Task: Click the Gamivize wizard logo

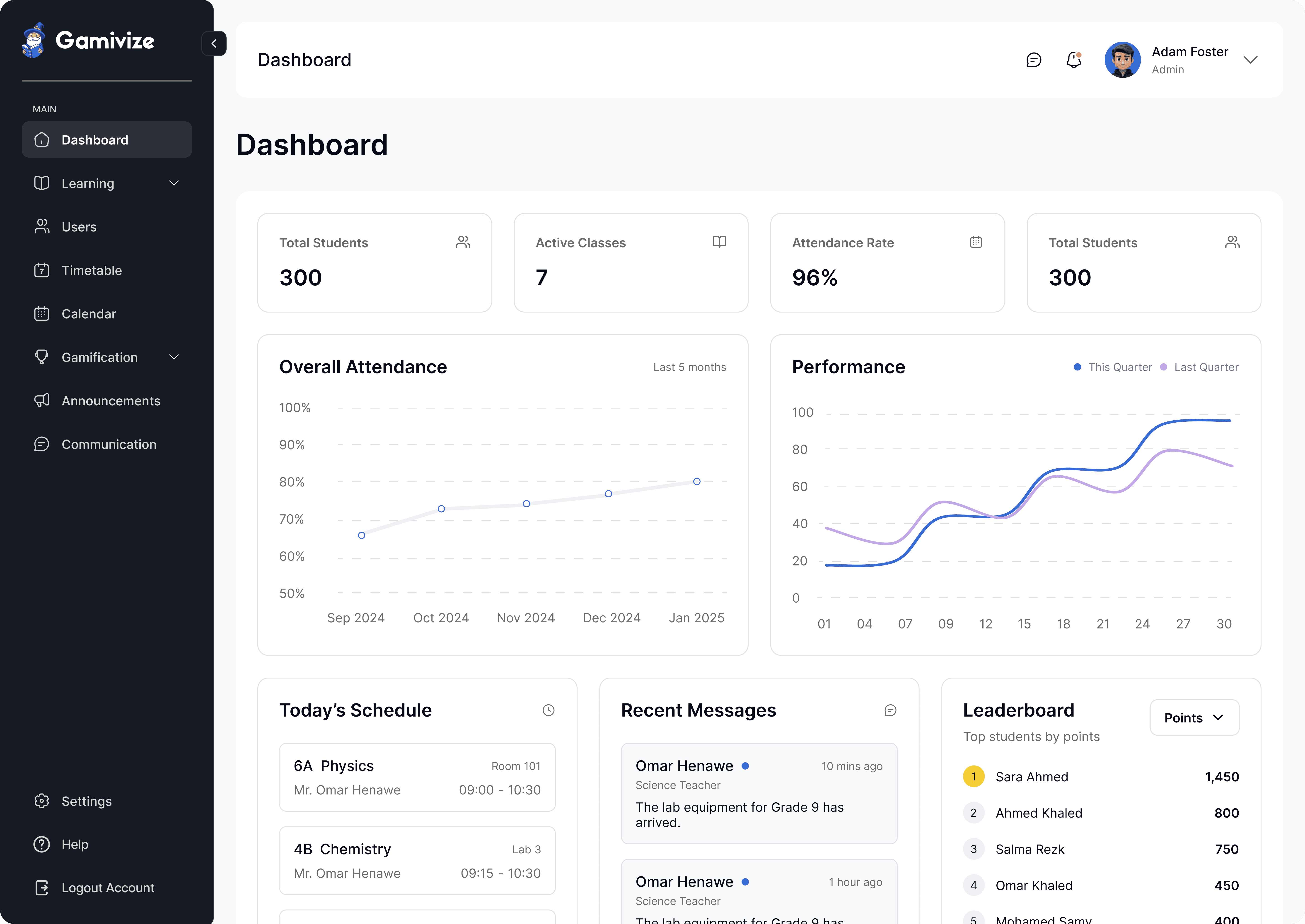Action: [34, 40]
